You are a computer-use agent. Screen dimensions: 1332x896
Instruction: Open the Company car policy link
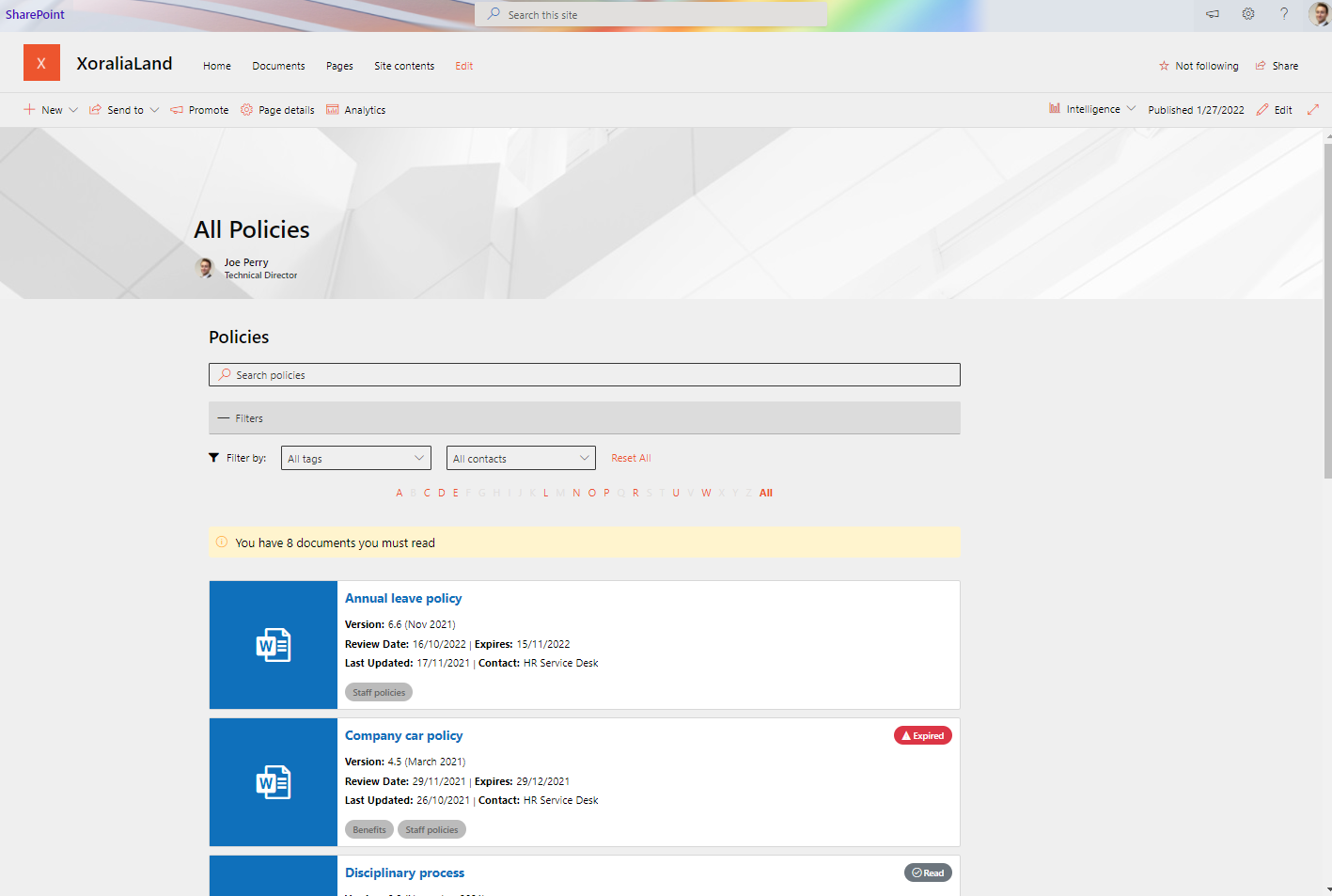(x=404, y=735)
